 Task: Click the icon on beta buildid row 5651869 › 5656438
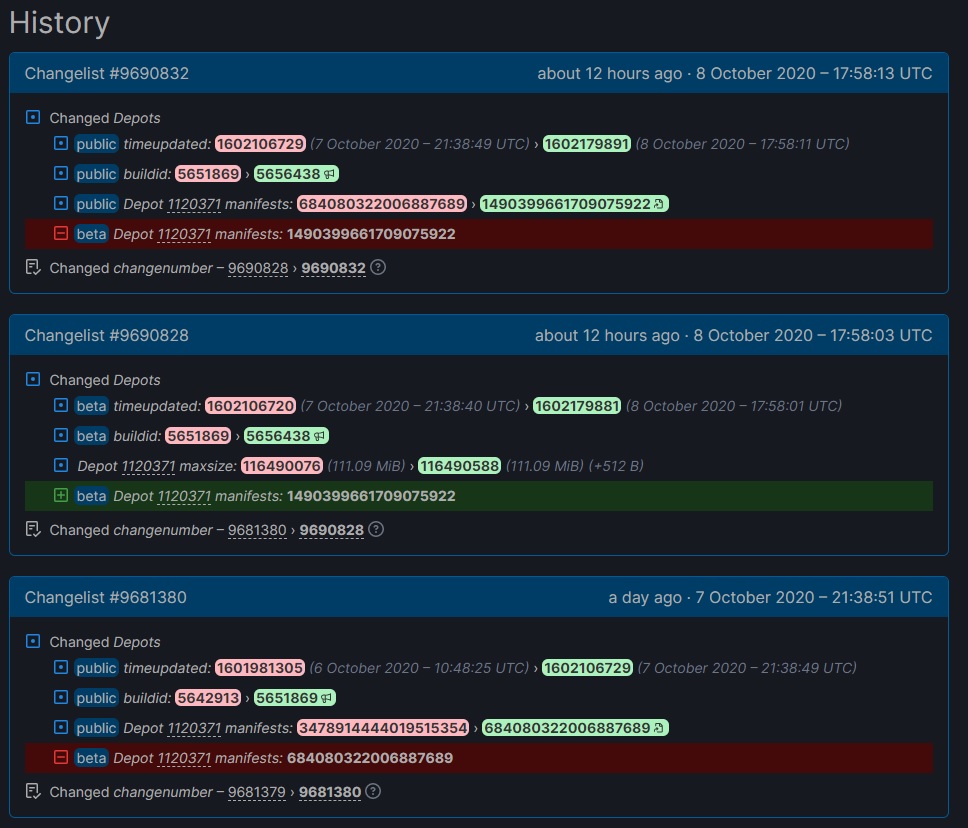point(60,435)
